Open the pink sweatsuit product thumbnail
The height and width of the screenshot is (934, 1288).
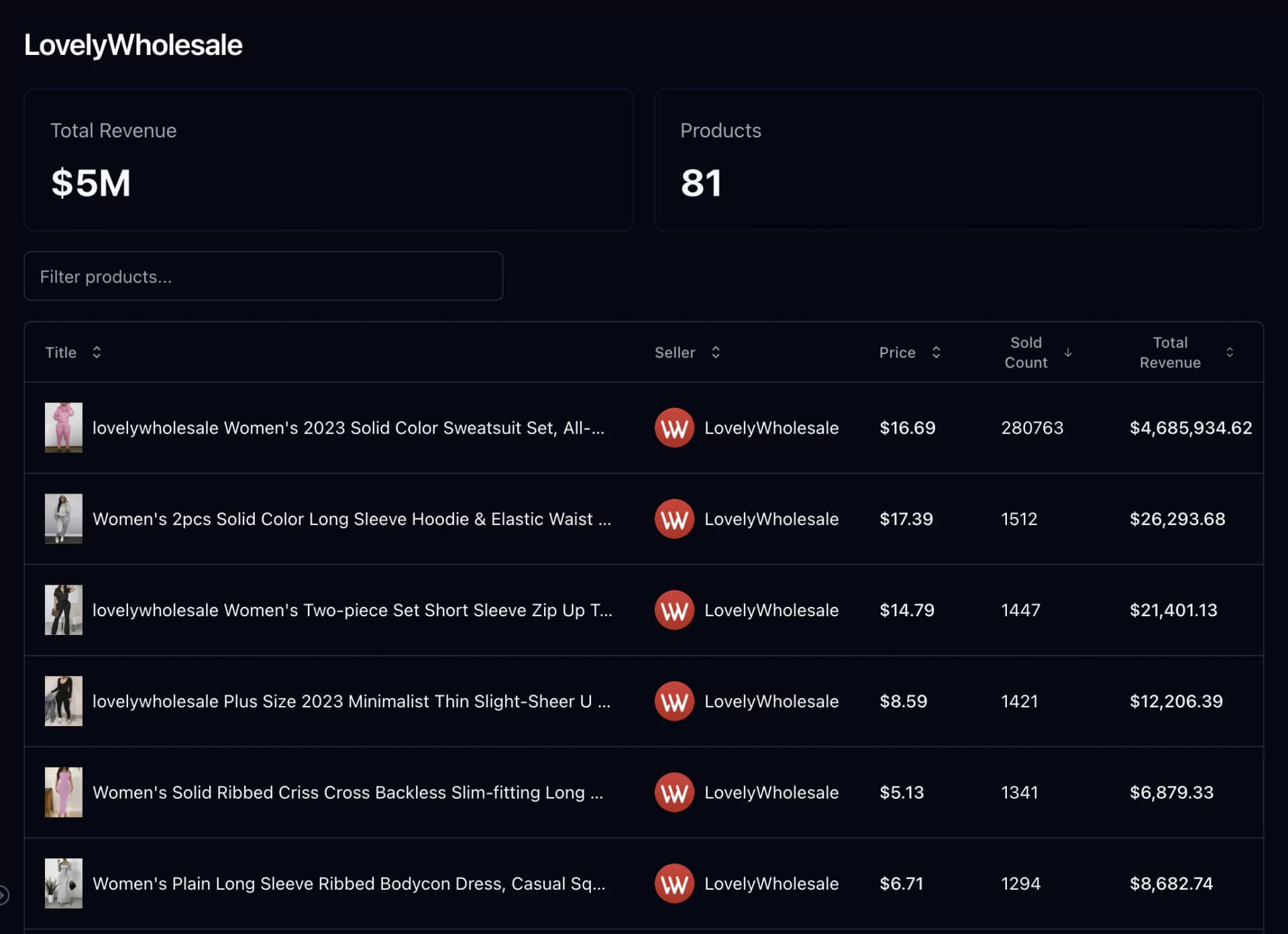click(x=64, y=428)
